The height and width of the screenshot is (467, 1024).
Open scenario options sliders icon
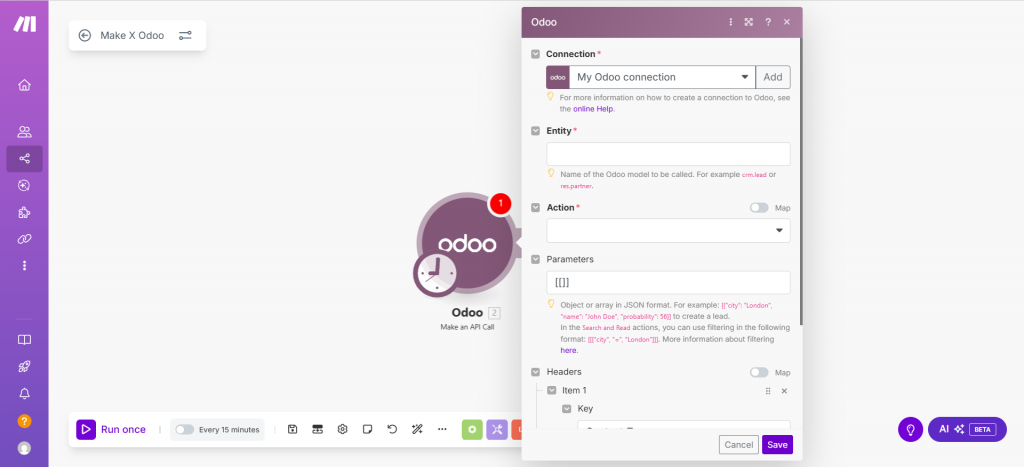point(185,35)
